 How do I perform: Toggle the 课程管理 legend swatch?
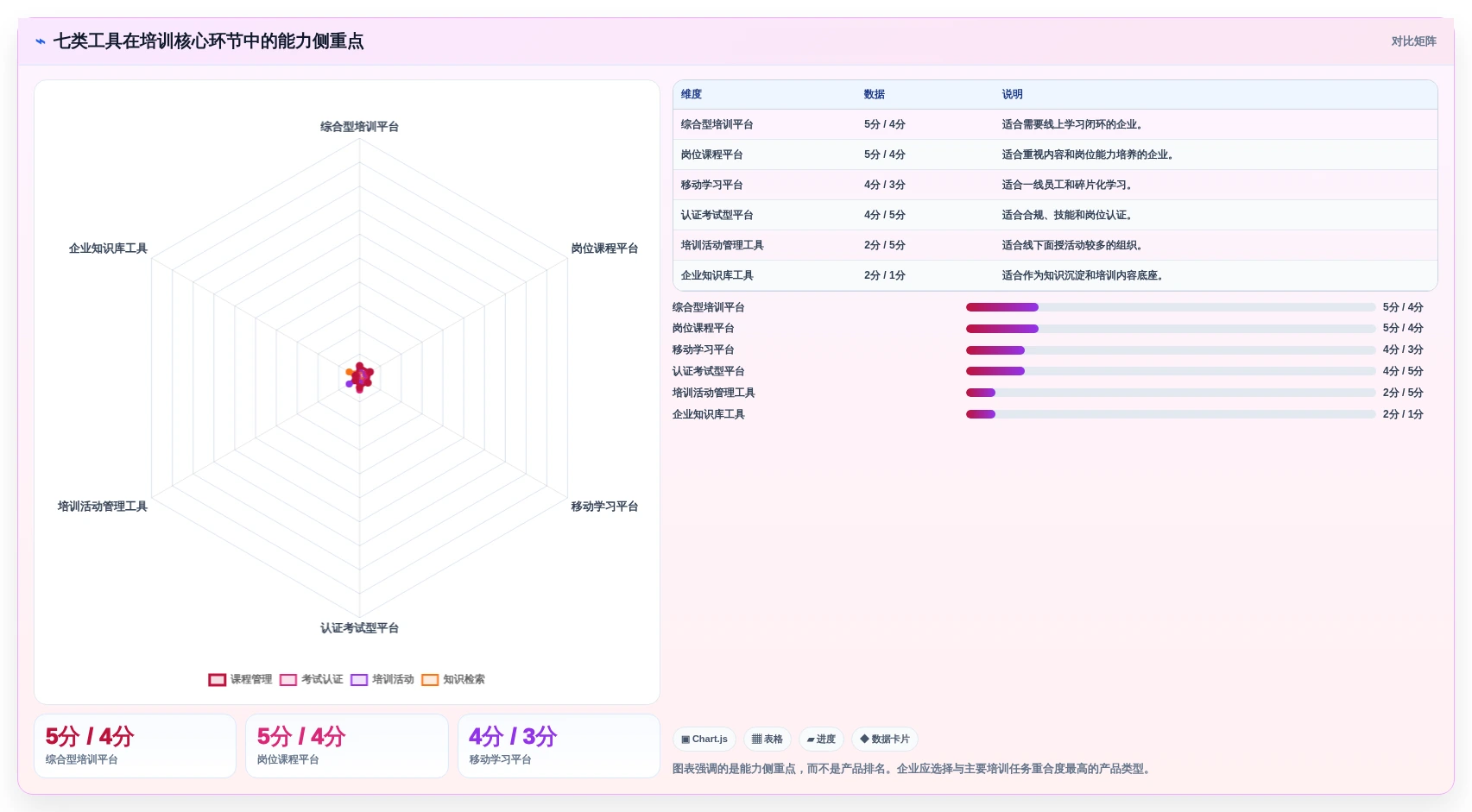pos(217,680)
